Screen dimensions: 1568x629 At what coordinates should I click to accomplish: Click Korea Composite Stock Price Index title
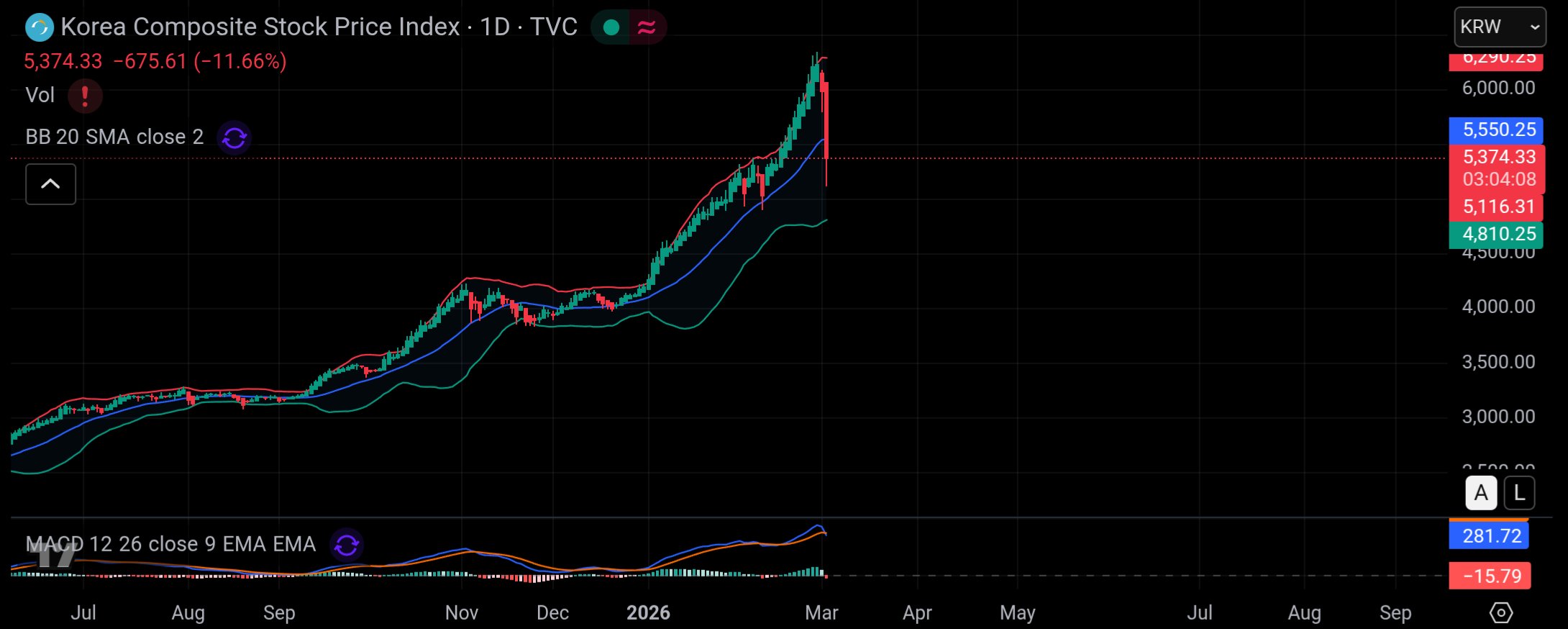coord(260,27)
